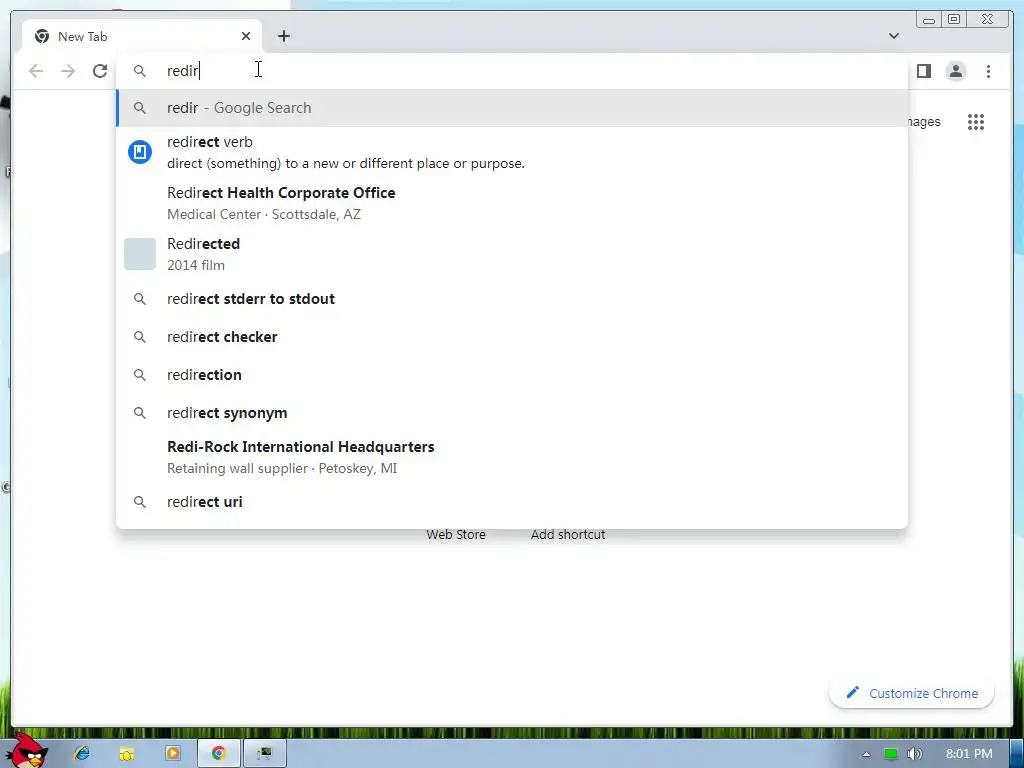
Task: Click the address bar containing redir
Action: [x=512, y=71]
